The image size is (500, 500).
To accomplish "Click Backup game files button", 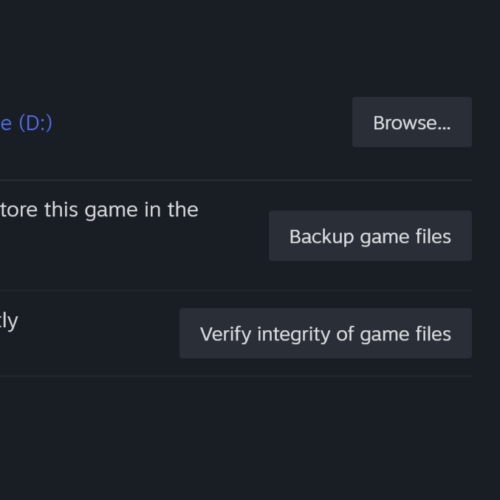I will pos(370,236).
